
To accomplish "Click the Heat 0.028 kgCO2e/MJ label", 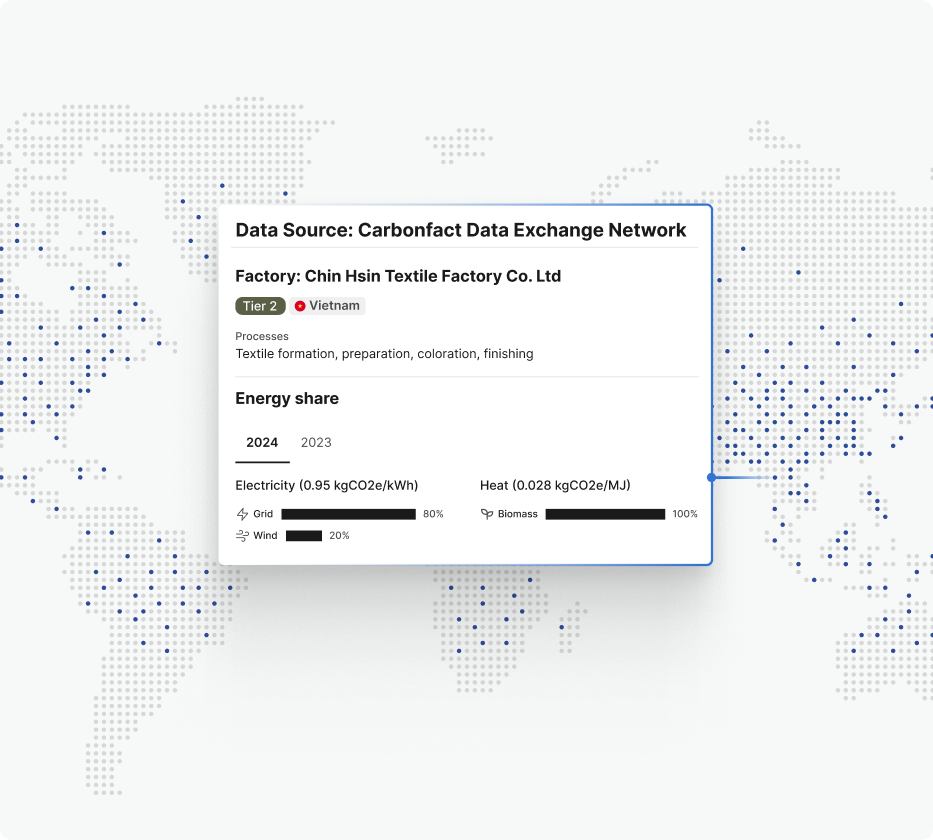I will tap(555, 485).
